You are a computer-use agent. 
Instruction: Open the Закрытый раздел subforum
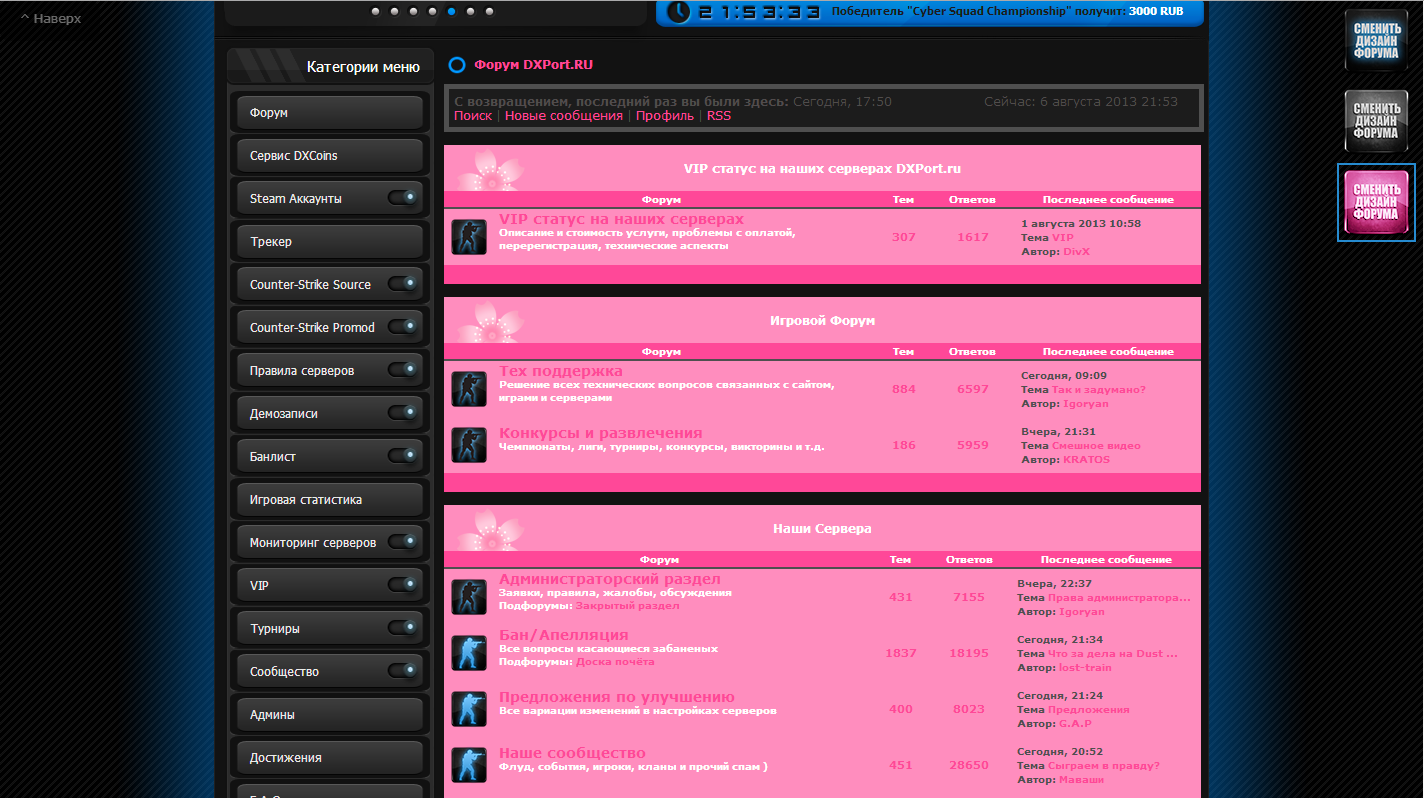628,606
